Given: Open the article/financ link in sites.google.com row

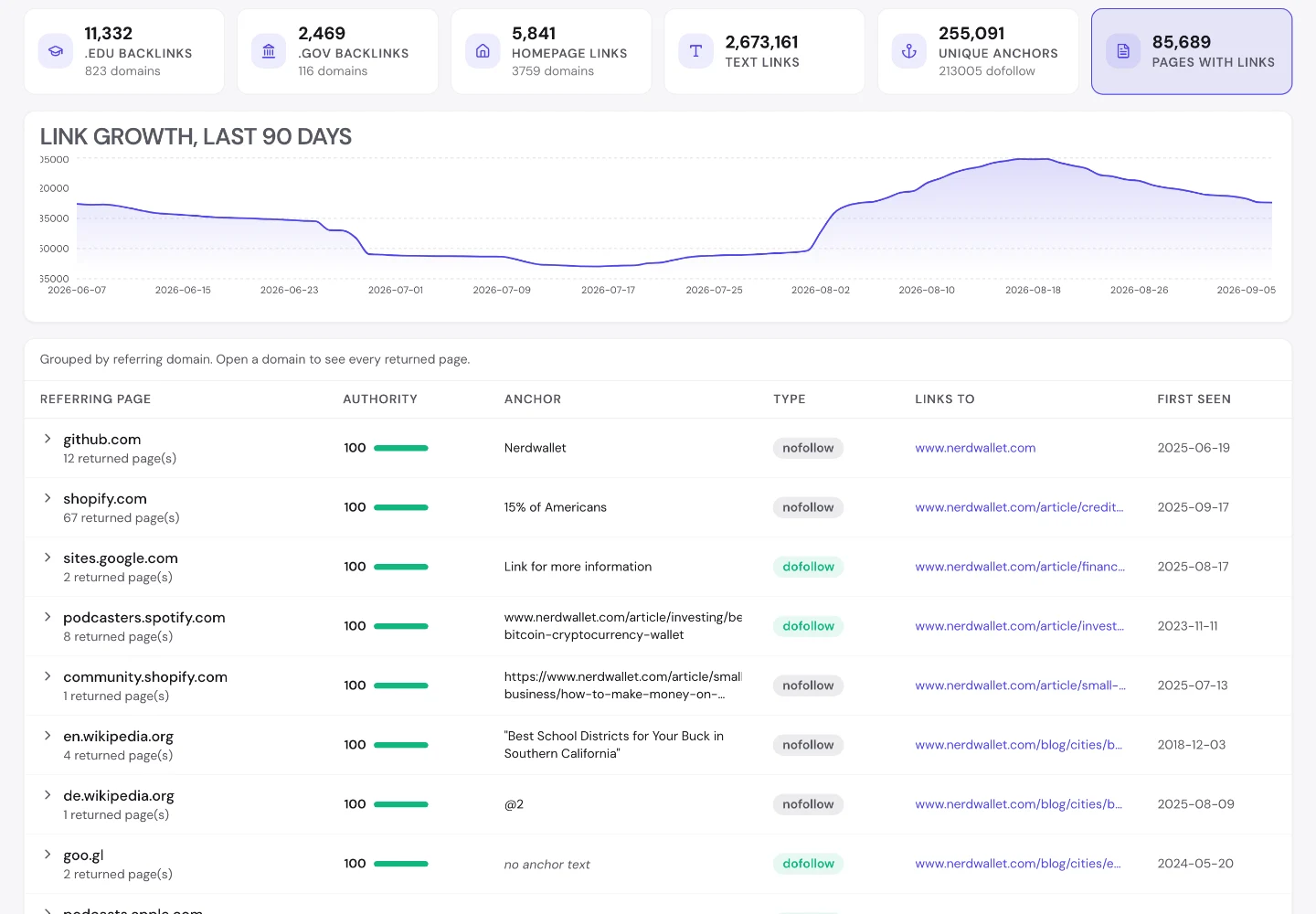Looking at the screenshot, I should [1020, 567].
